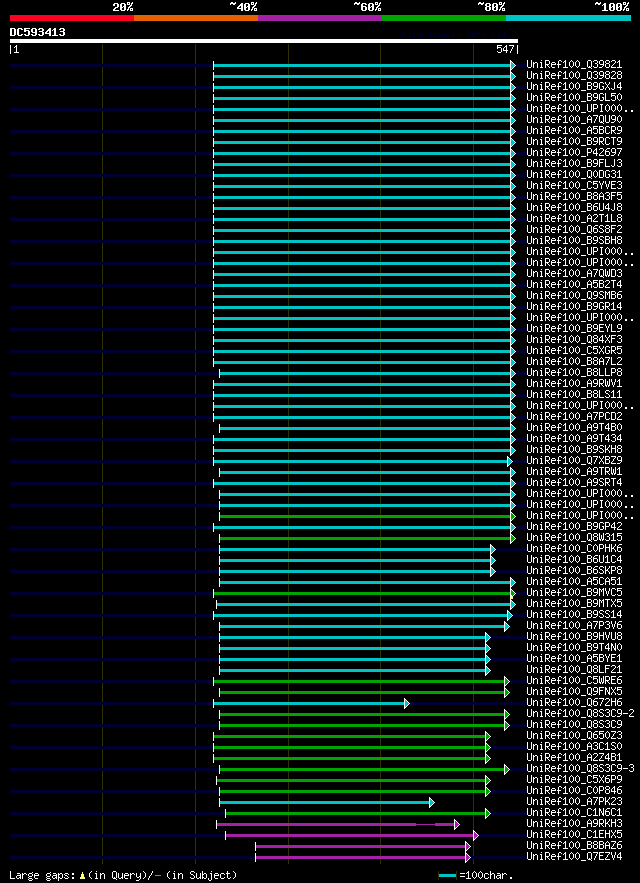
Task: Click the purple alignment bar for B8BAZ6
Action: [363, 846]
